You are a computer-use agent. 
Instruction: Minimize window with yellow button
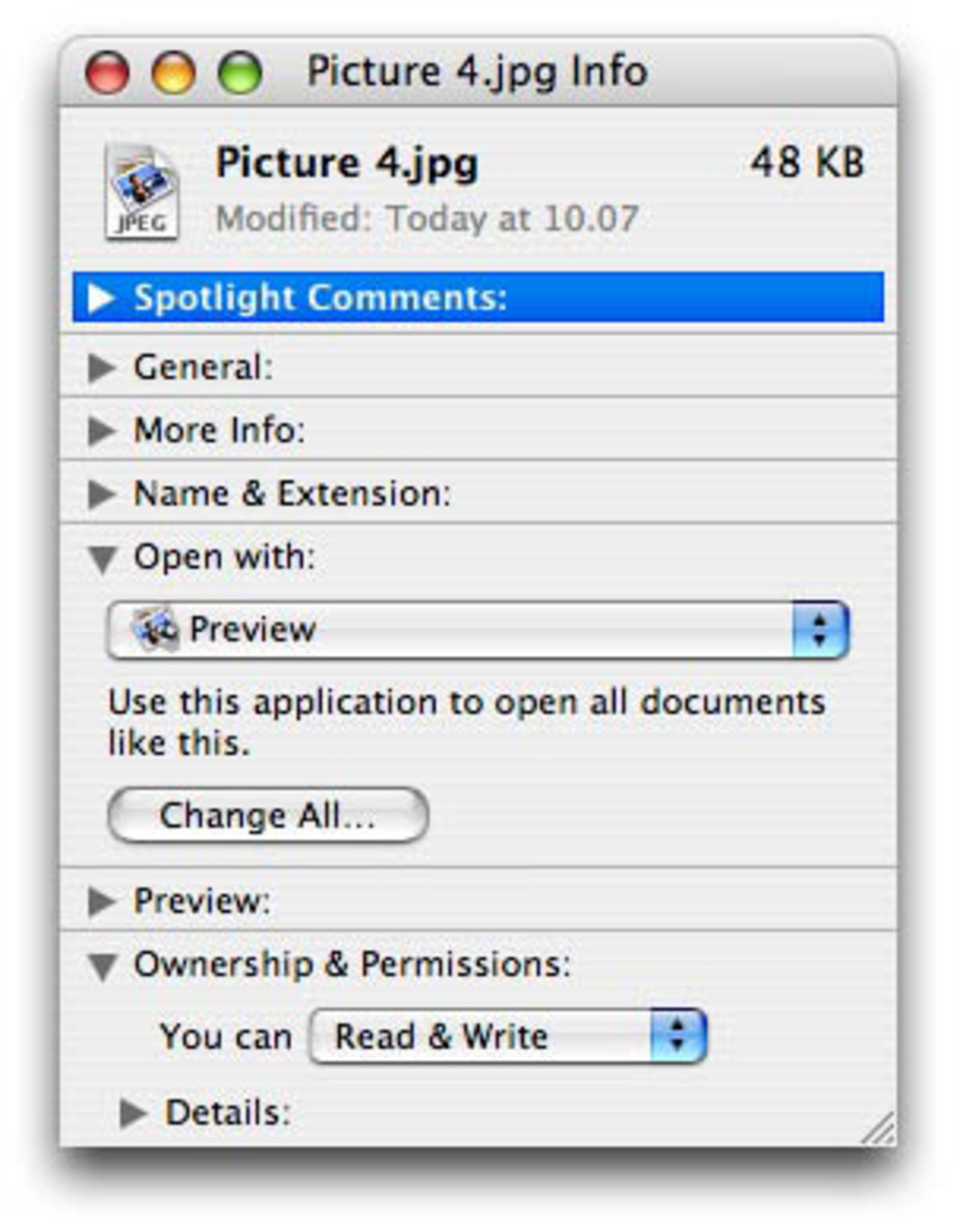(173, 74)
